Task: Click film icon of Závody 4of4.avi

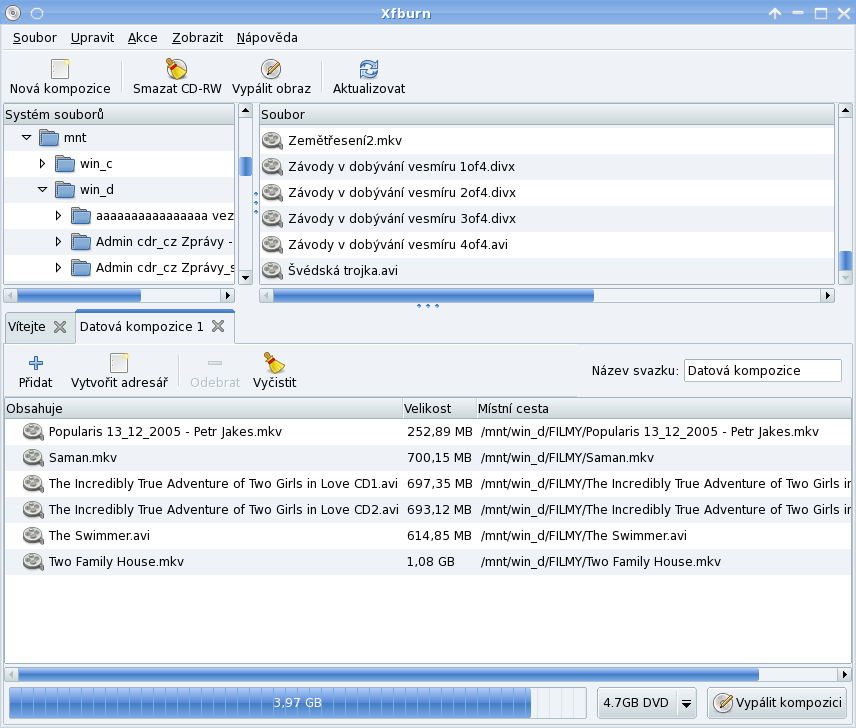Action: [272, 244]
